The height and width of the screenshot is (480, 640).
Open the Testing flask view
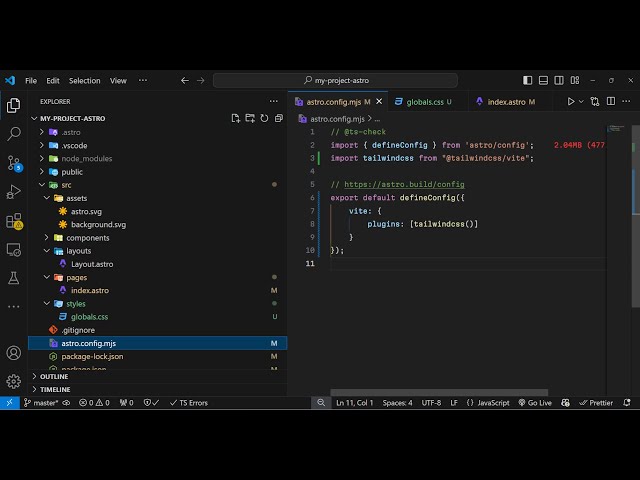[x=13, y=278]
